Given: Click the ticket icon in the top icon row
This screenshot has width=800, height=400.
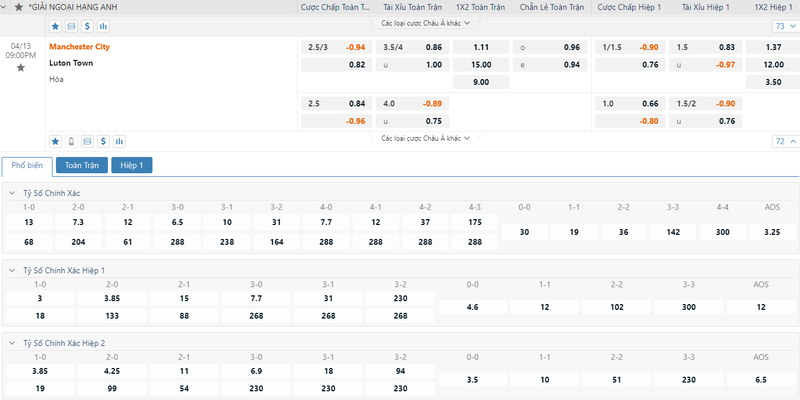Looking at the screenshot, I should tap(71, 26).
